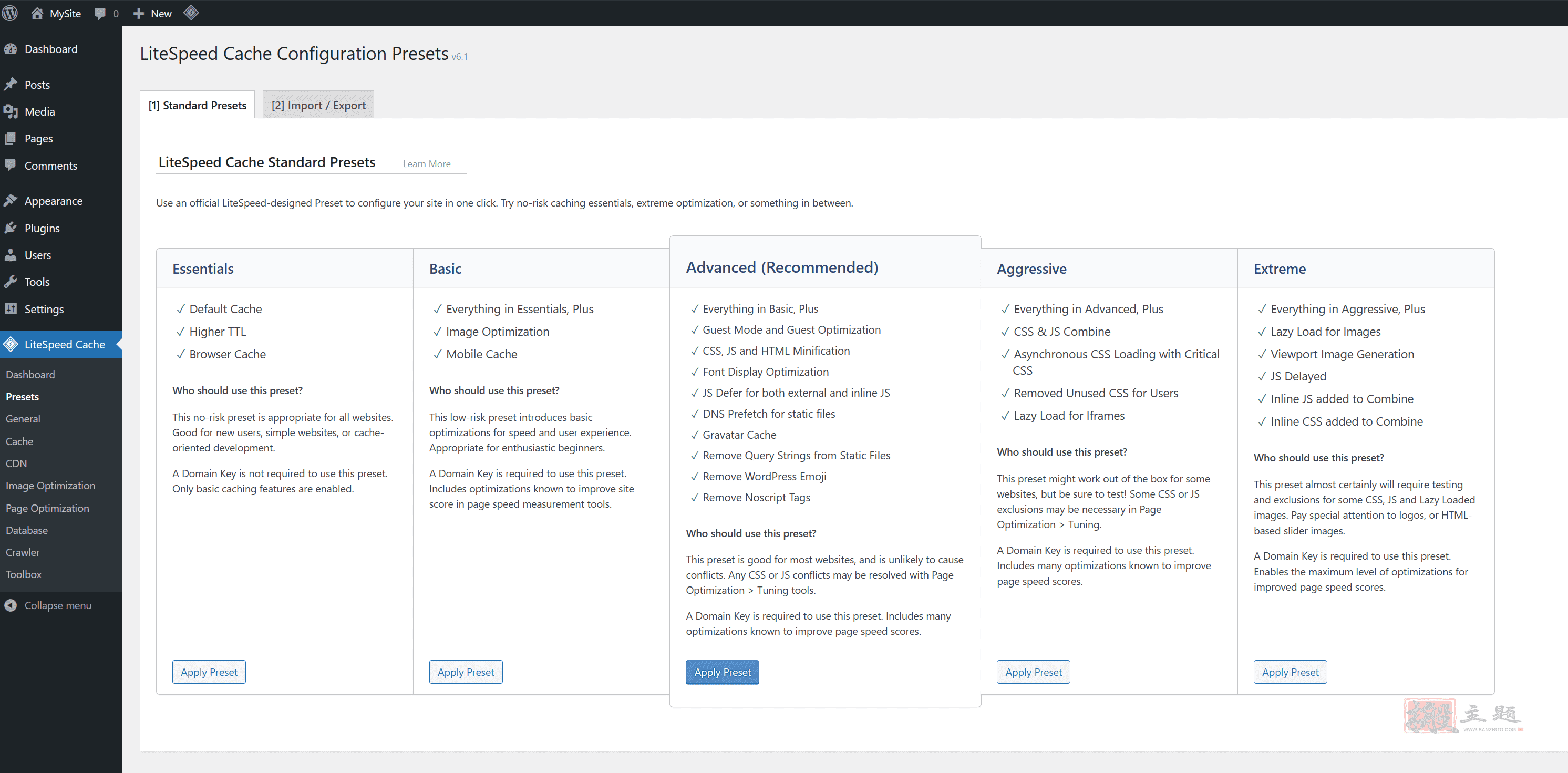Click Advanced (Recommended) heading
Image resolution: width=1568 pixels, height=773 pixels.
781,267
